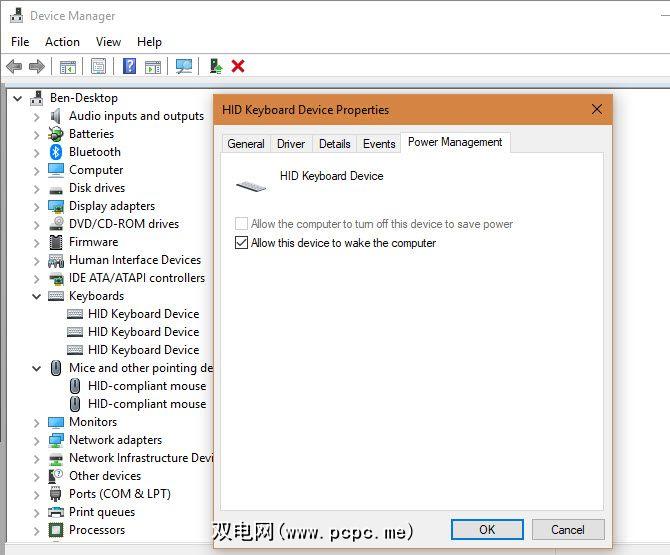
Task: Click the Monitors category icon
Action: tap(56, 422)
